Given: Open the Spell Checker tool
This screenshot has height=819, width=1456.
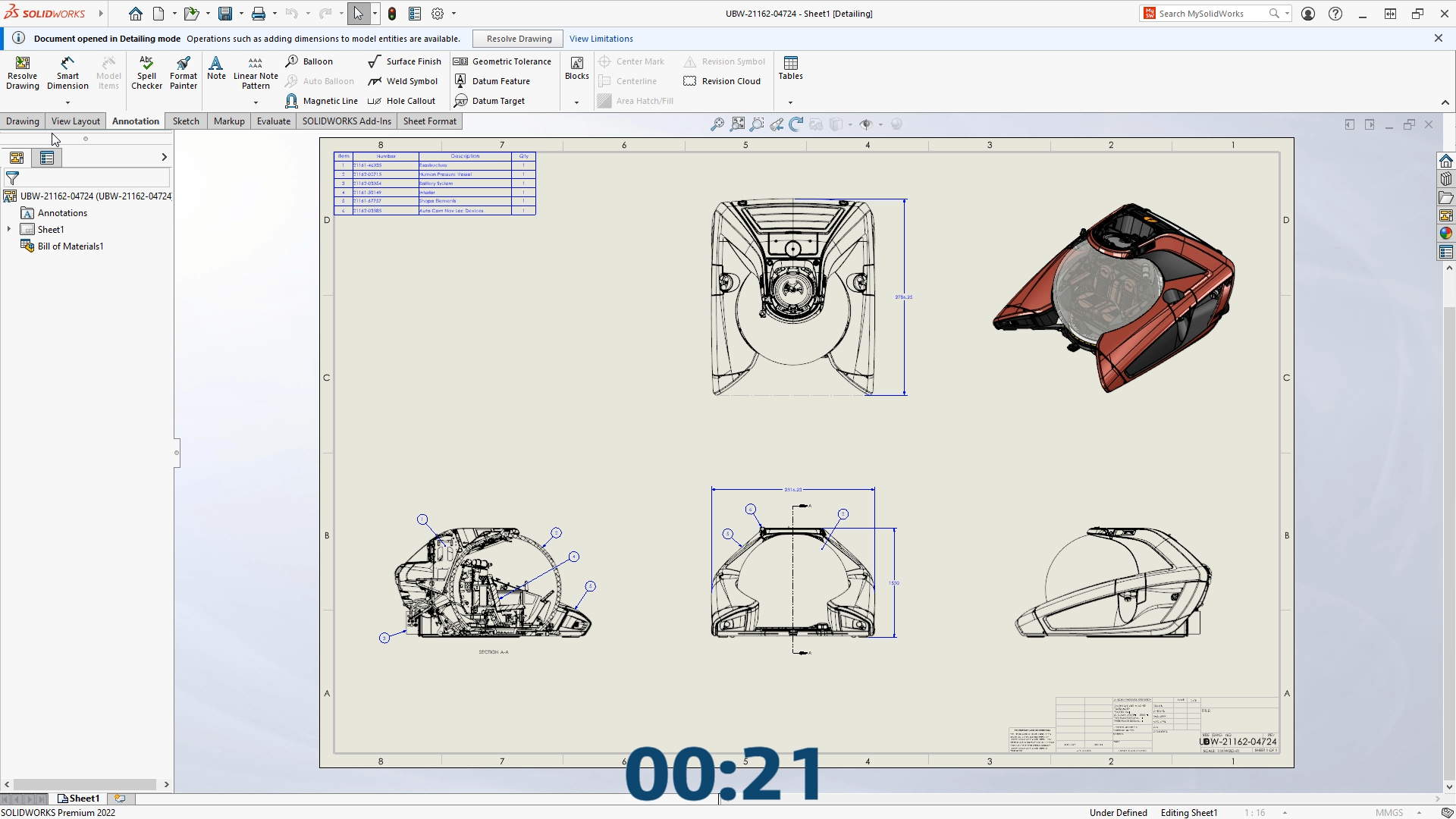Looking at the screenshot, I should pyautogui.click(x=146, y=73).
